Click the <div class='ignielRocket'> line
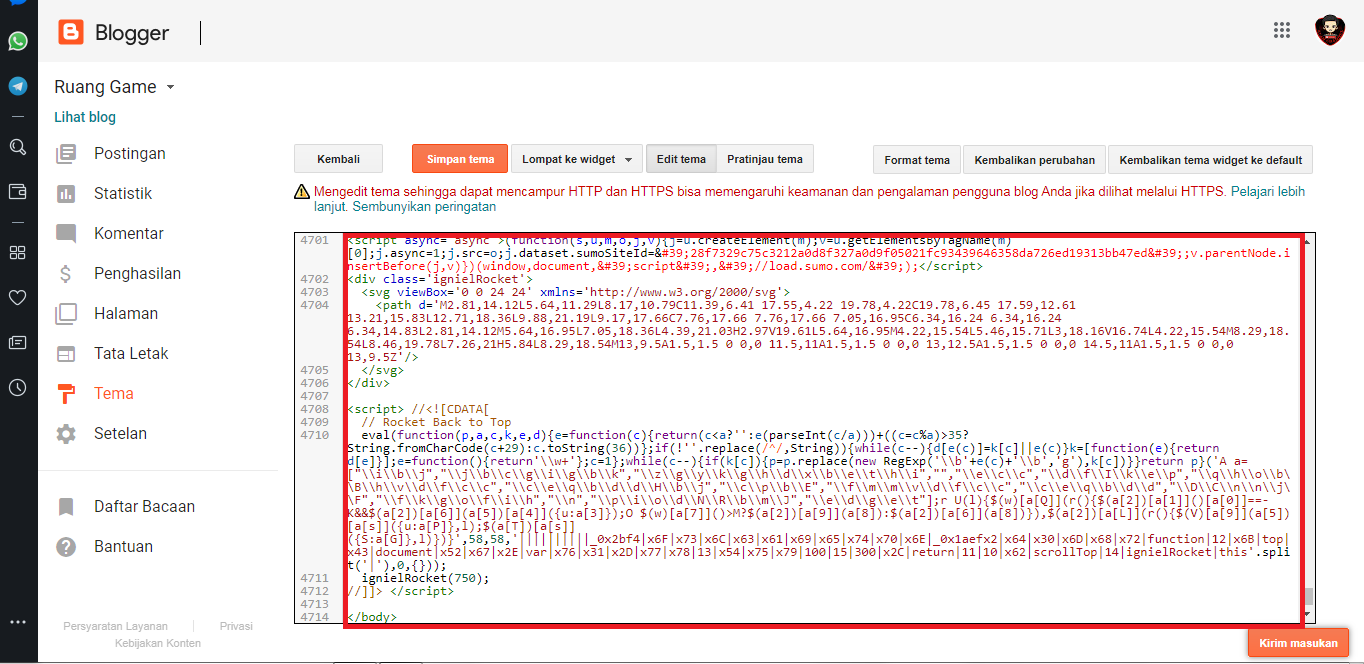Screen dimensions: 1364x664 (440, 279)
